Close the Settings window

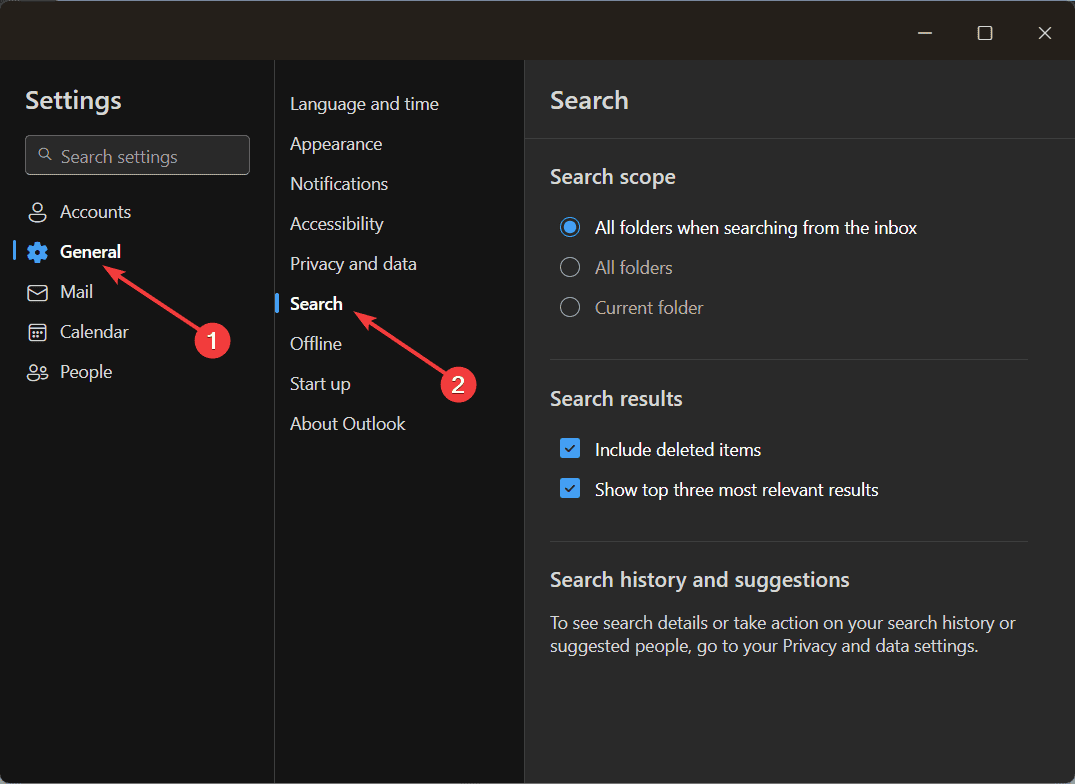[1045, 33]
